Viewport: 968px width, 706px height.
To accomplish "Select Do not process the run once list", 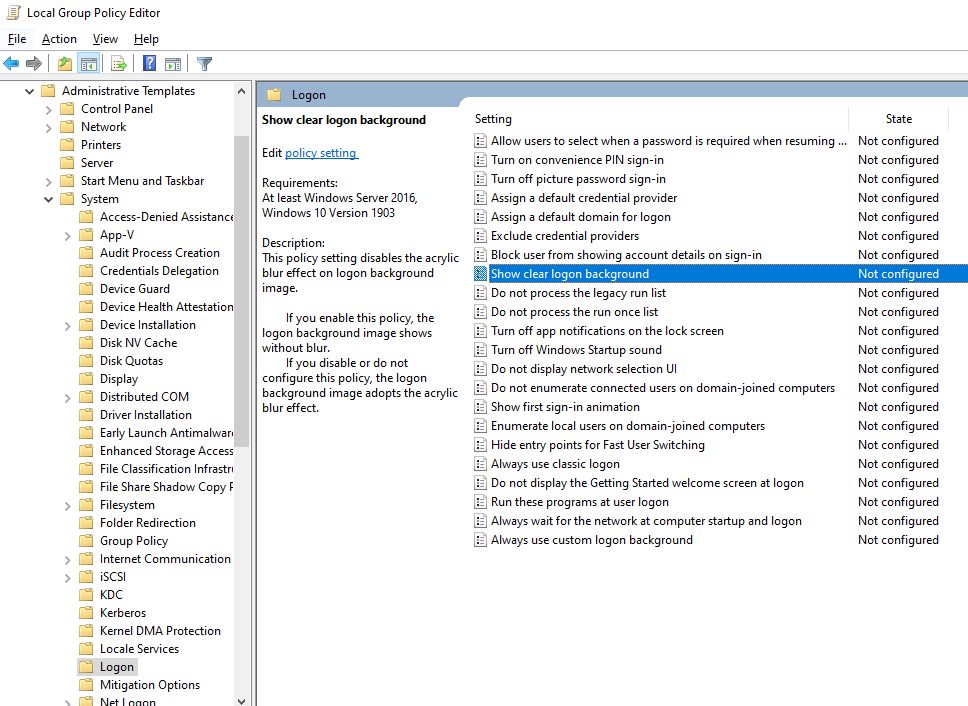I will (x=574, y=312).
